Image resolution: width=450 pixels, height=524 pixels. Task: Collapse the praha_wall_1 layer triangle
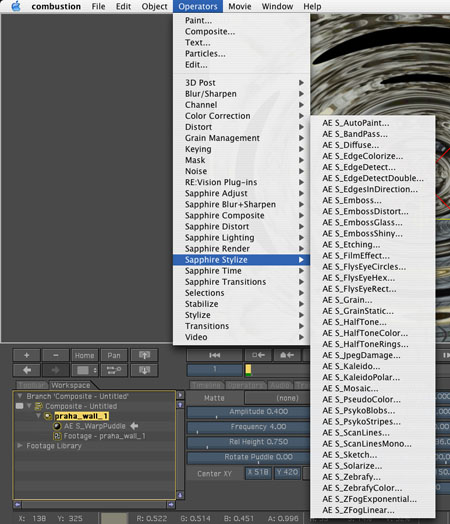click(38, 416)
